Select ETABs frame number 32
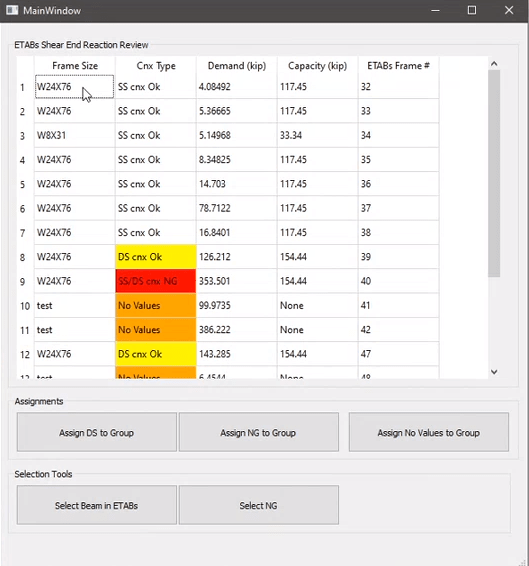 399,87
